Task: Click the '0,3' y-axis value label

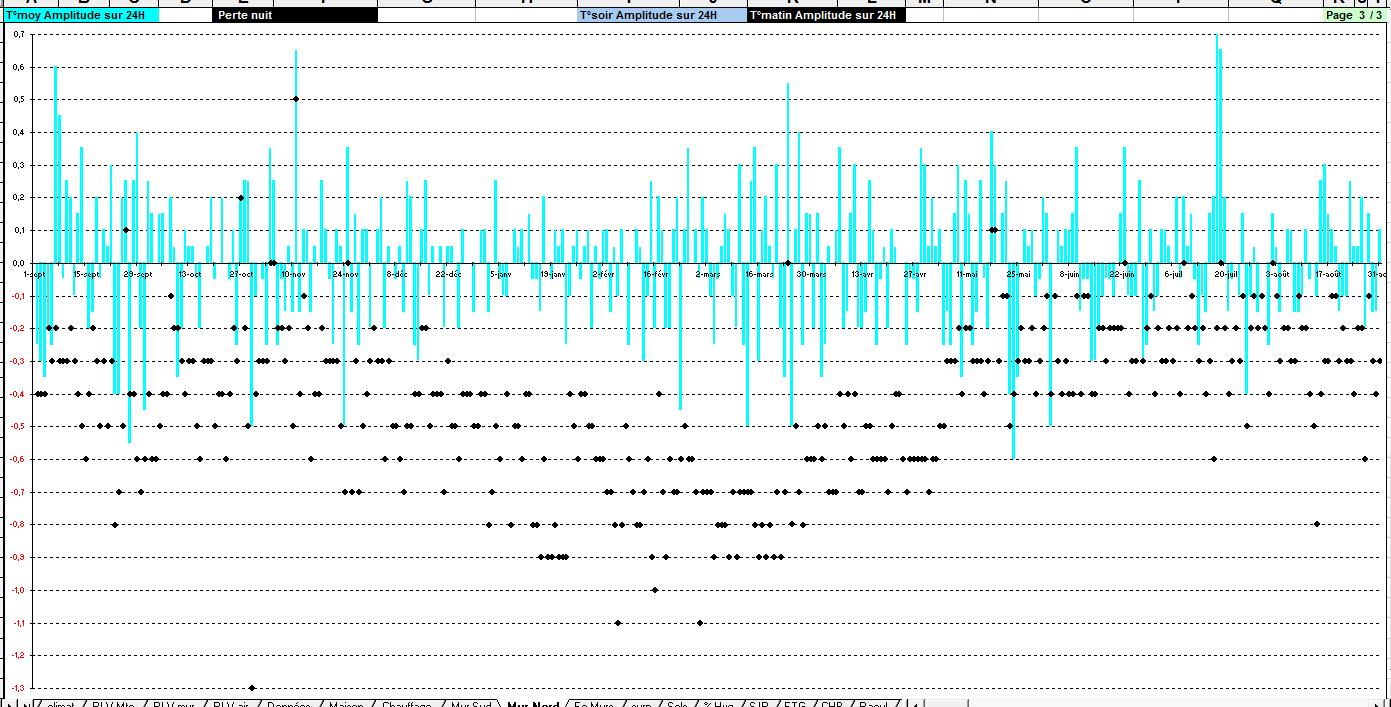Action: [19, 165]
